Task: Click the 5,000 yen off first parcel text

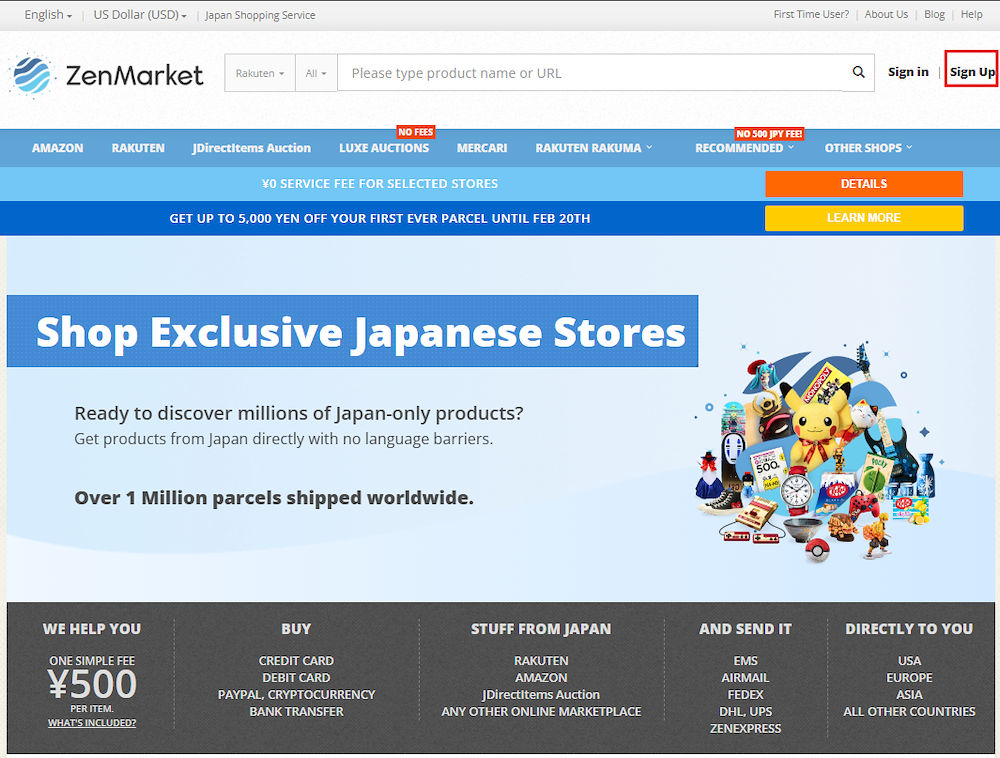Action: (x=379, y=219)
